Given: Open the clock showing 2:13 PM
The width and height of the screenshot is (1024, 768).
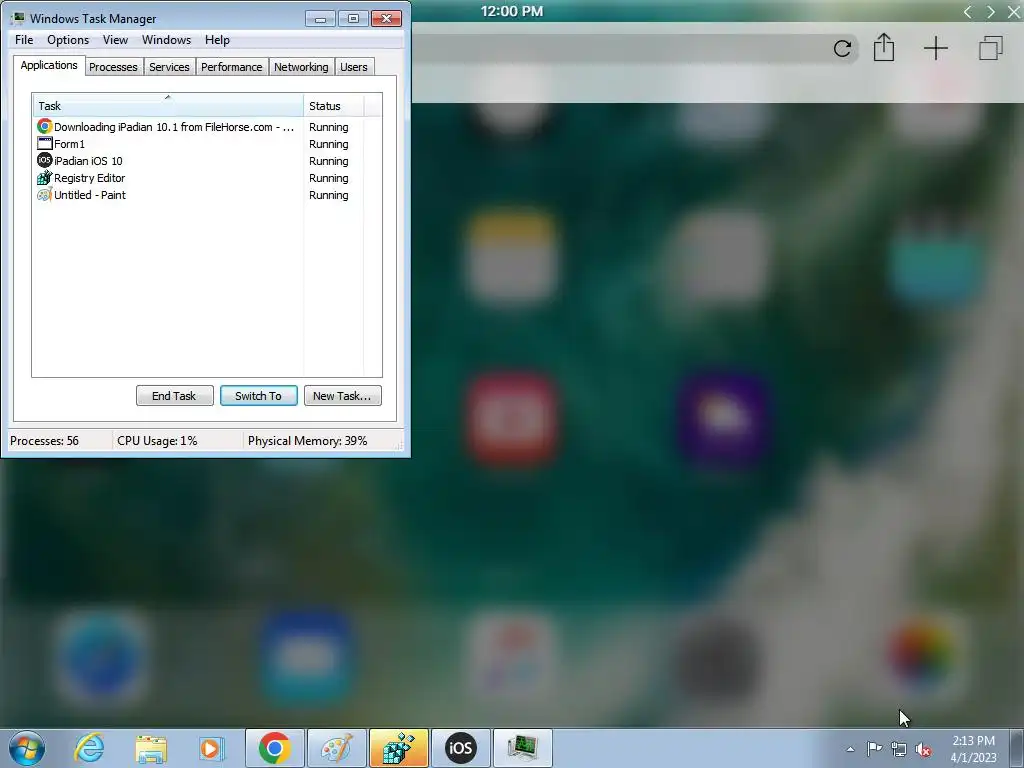Looking at the screenshot, I should (x=973, y=749).
